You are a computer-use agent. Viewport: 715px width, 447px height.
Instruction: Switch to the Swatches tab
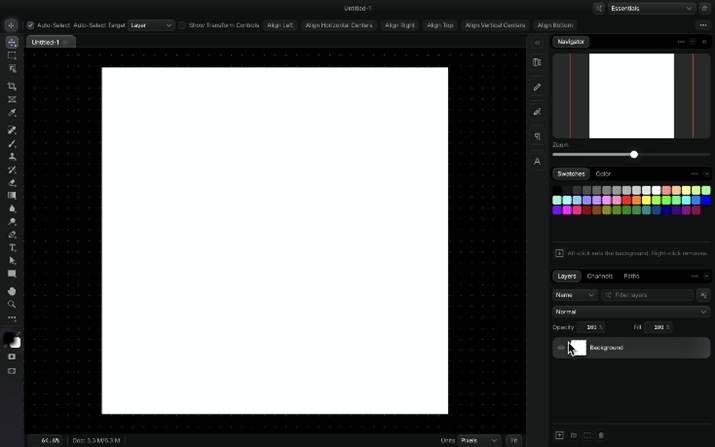point(571,174)
